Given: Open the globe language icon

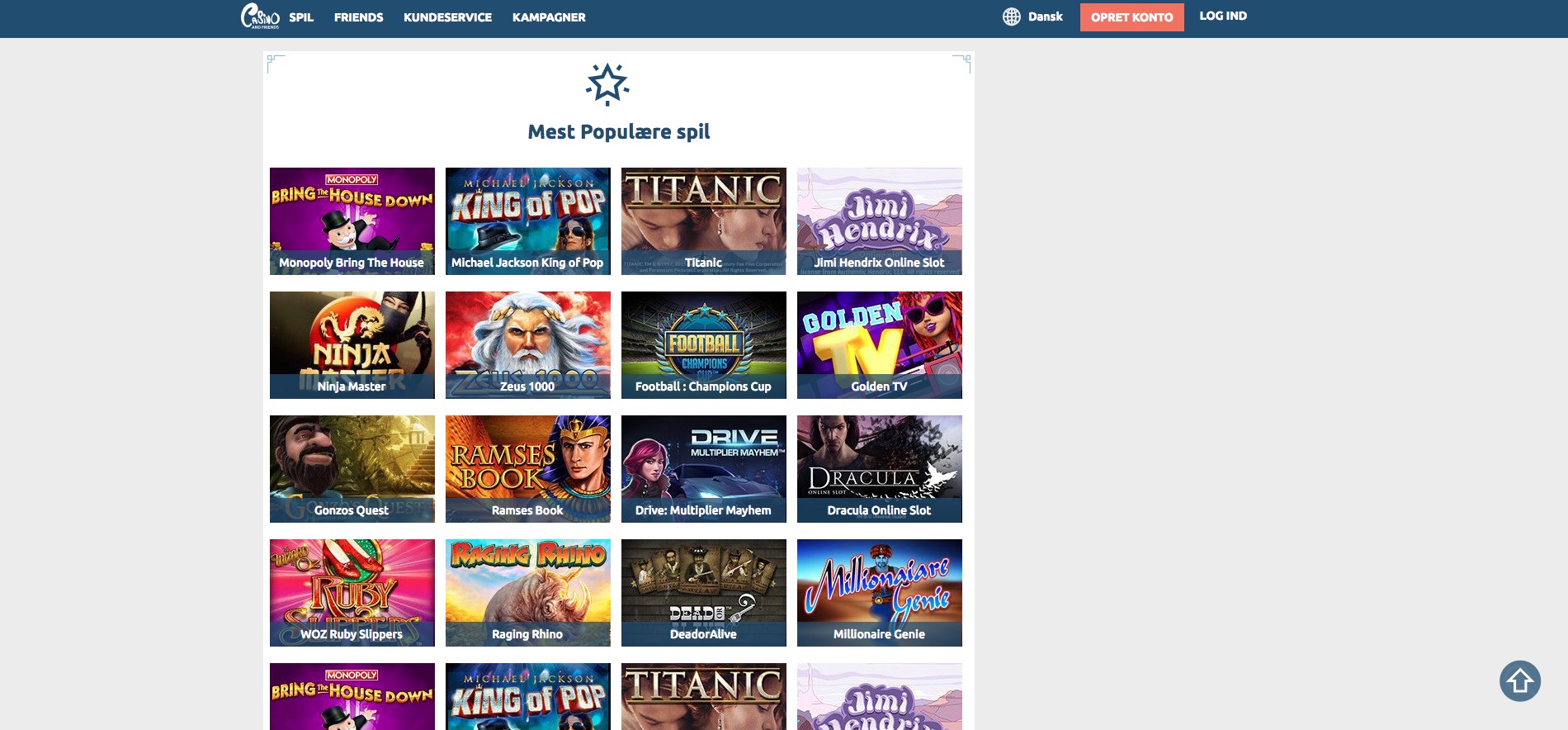Looking at the screenshot, I should tap(1011, 17).
